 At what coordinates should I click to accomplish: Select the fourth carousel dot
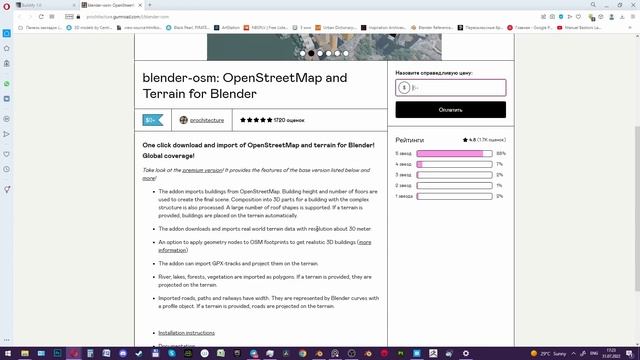pos(329,53)
